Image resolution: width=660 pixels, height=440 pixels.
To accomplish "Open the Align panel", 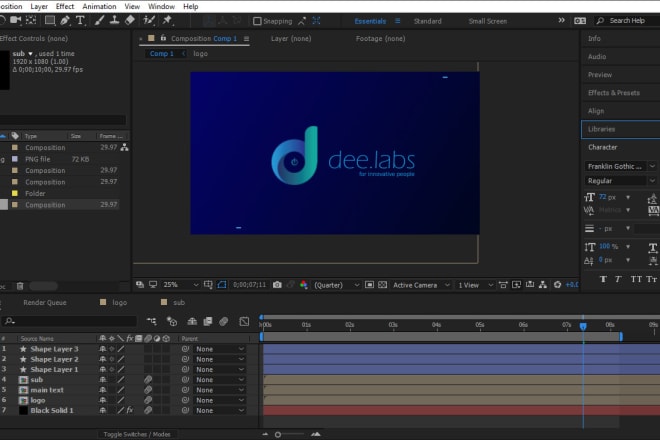I will point(596,111).
